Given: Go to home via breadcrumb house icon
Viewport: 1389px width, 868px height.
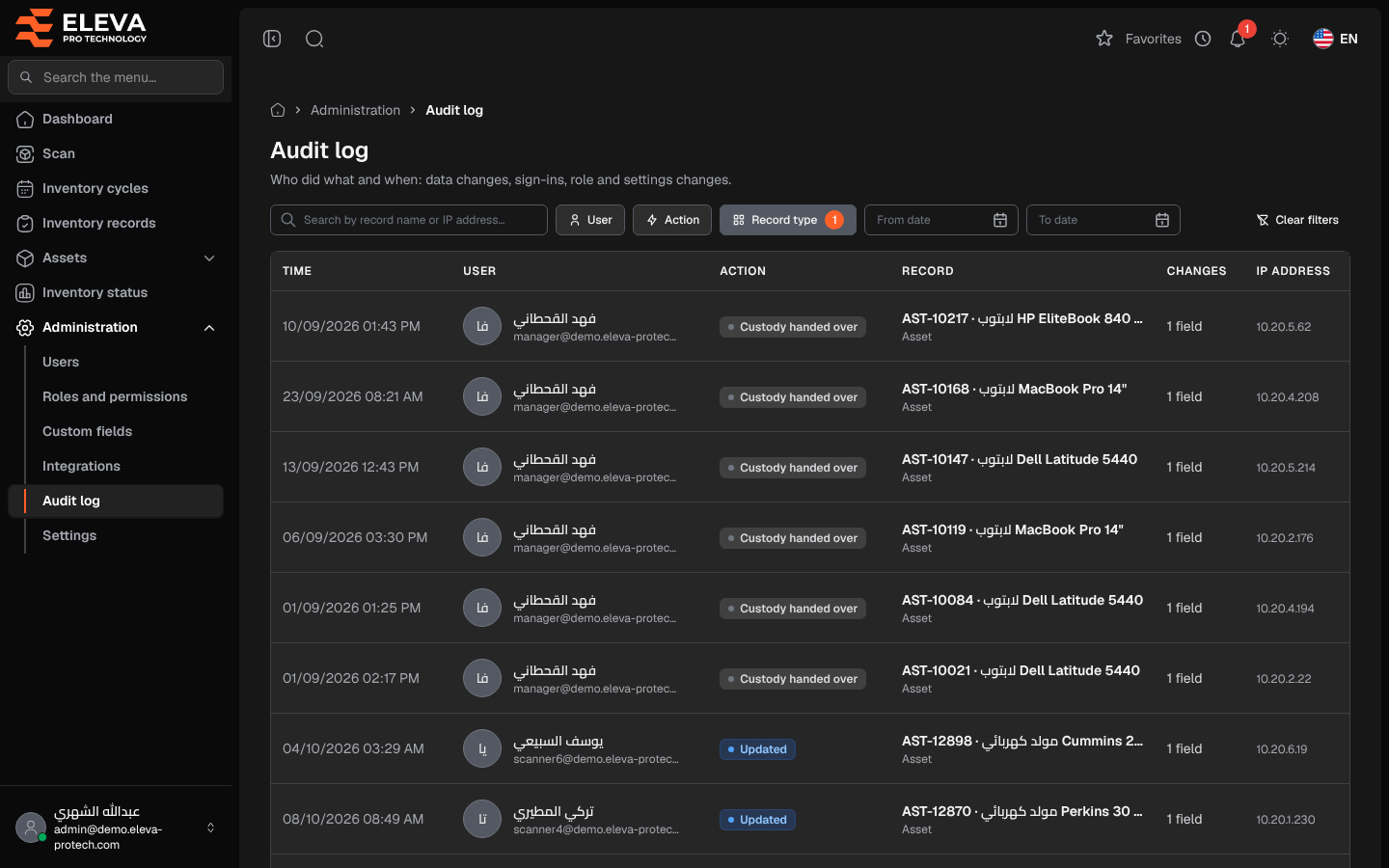Looking at the screenshot, I should [278, 110].
